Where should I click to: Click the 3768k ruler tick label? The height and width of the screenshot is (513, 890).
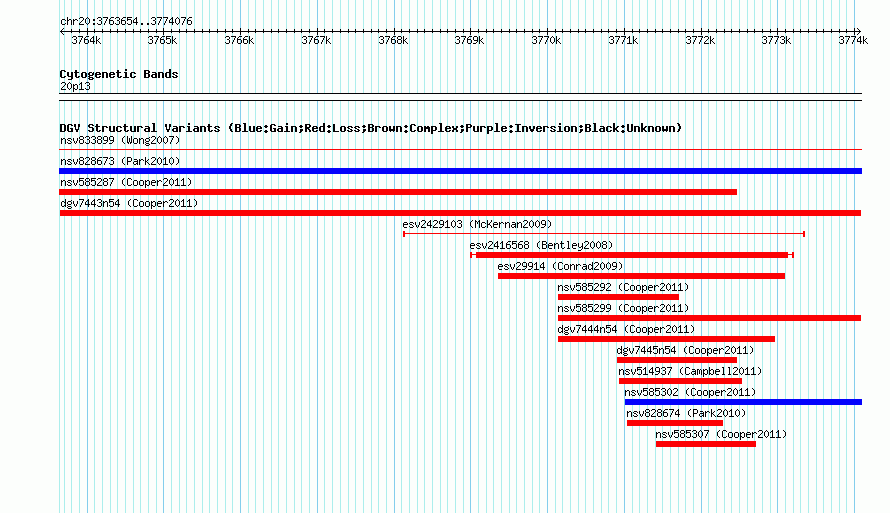pyautogui.click(x=393, y=40)
